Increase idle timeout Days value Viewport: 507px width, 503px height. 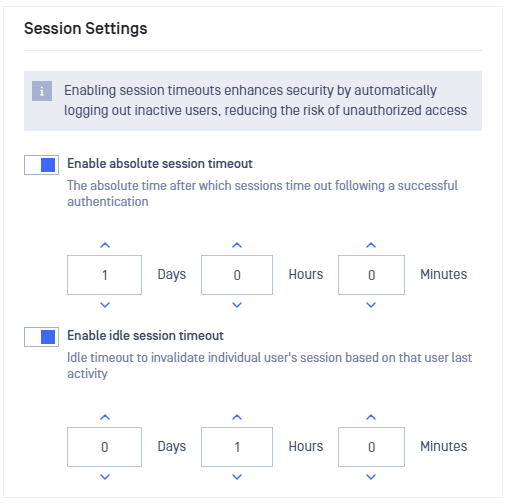[x=105, y=417]
